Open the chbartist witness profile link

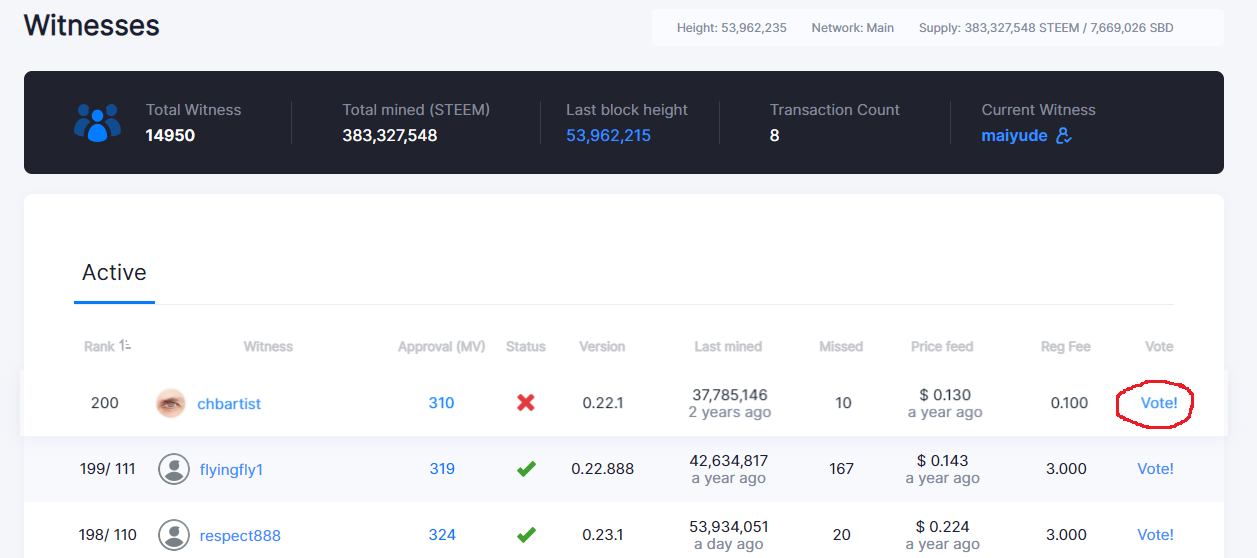click(229, 404)
